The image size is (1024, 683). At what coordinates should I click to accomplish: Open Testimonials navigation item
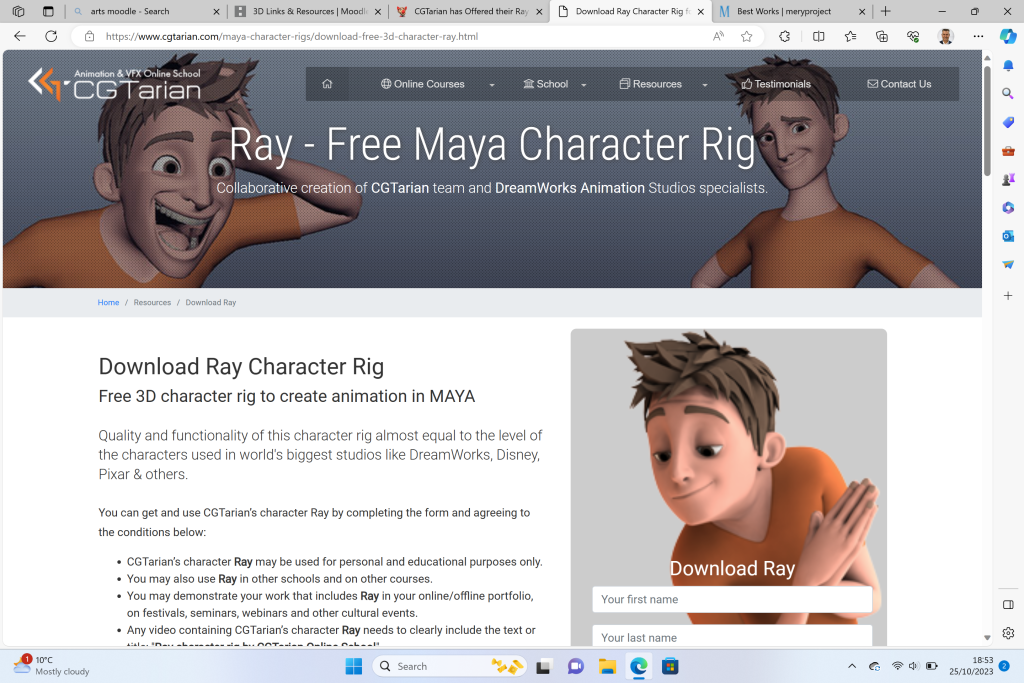776,84
